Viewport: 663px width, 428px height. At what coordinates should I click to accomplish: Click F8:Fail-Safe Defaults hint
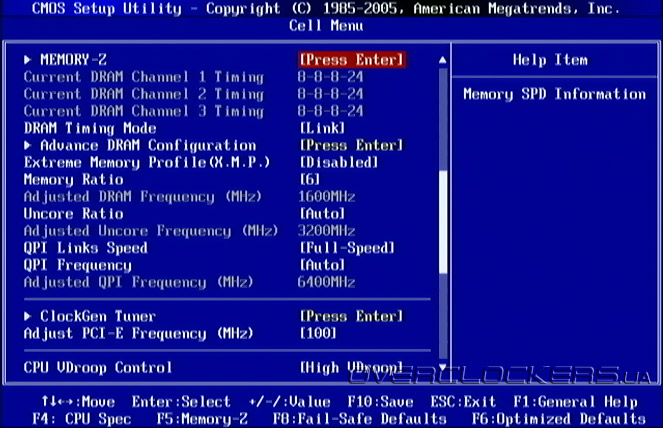(x=359, y=419)
